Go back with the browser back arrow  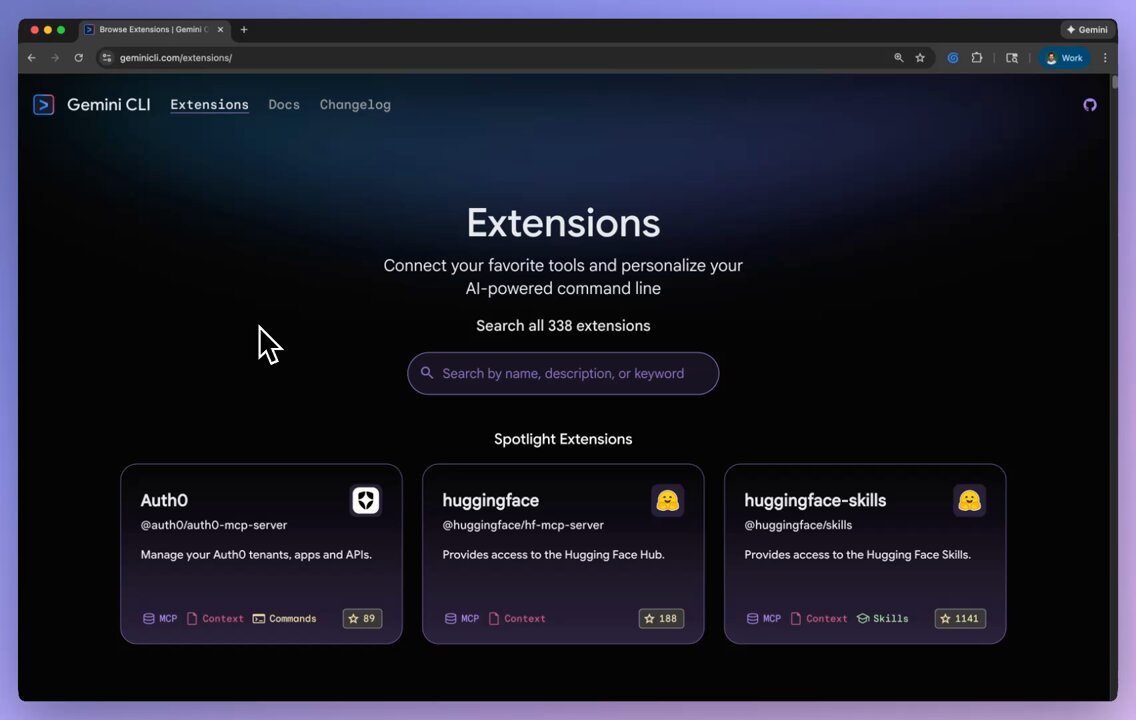(x=32, y=58)
